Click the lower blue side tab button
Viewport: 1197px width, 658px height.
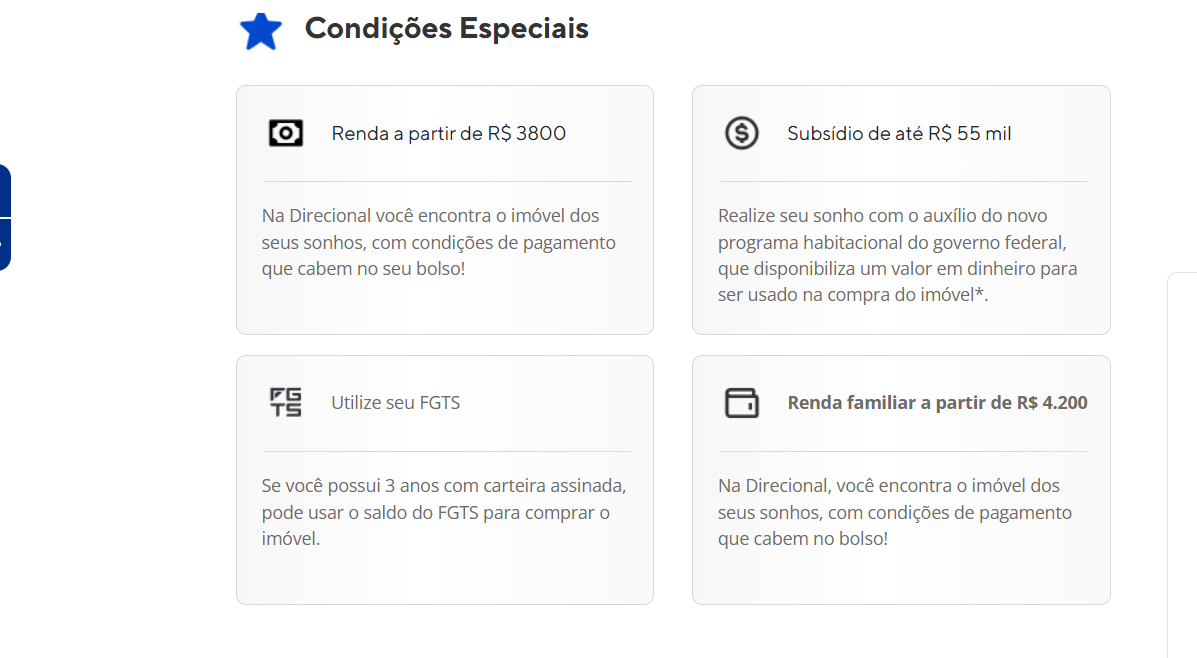5,245
